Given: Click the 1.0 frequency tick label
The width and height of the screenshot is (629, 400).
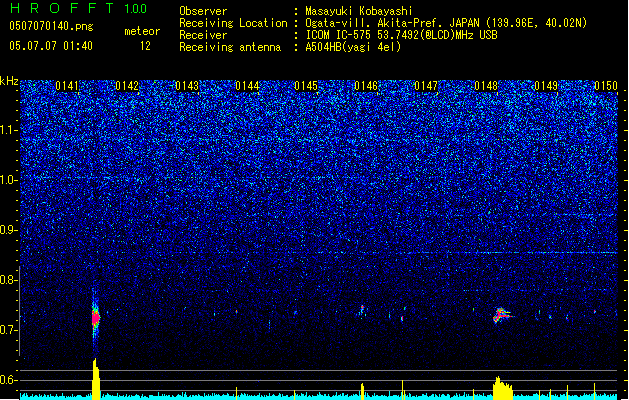Looking at the screenshot, I should pyautogui.click(x=9, y=180).
